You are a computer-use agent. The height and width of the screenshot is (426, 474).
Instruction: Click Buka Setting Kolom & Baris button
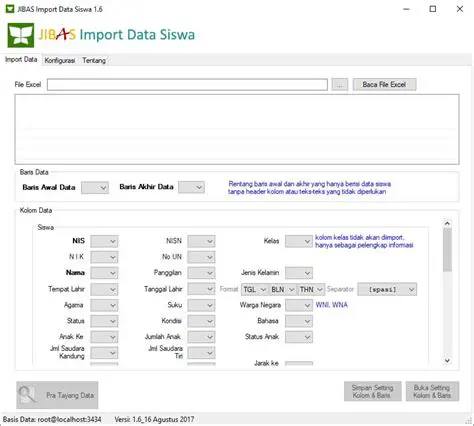tap(432, 391)
